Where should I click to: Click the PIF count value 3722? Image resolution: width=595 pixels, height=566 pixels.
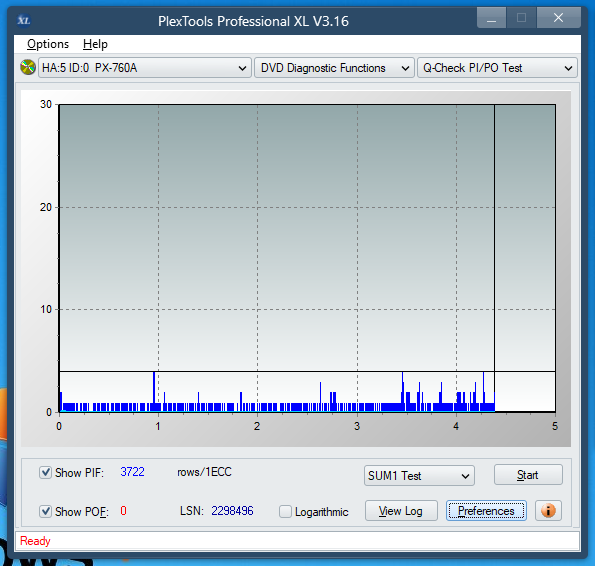pyautogui.click(x=132, y=472)
